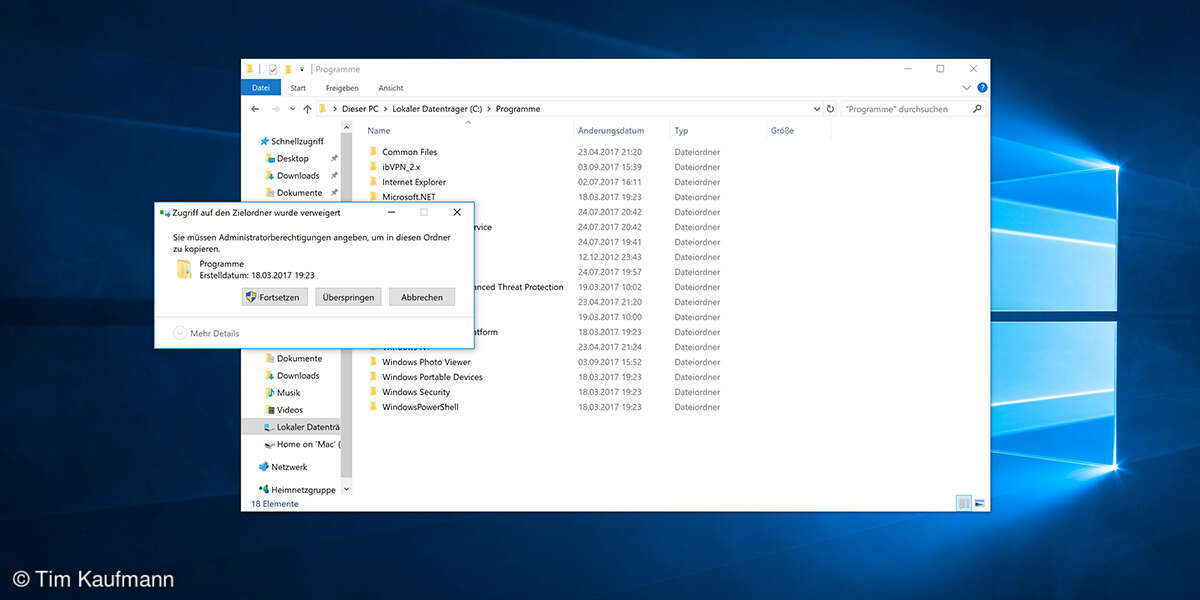The image size is (1200, 600).
Task: Cancel the copy with Abbrechen
Action: pos(422,297)
